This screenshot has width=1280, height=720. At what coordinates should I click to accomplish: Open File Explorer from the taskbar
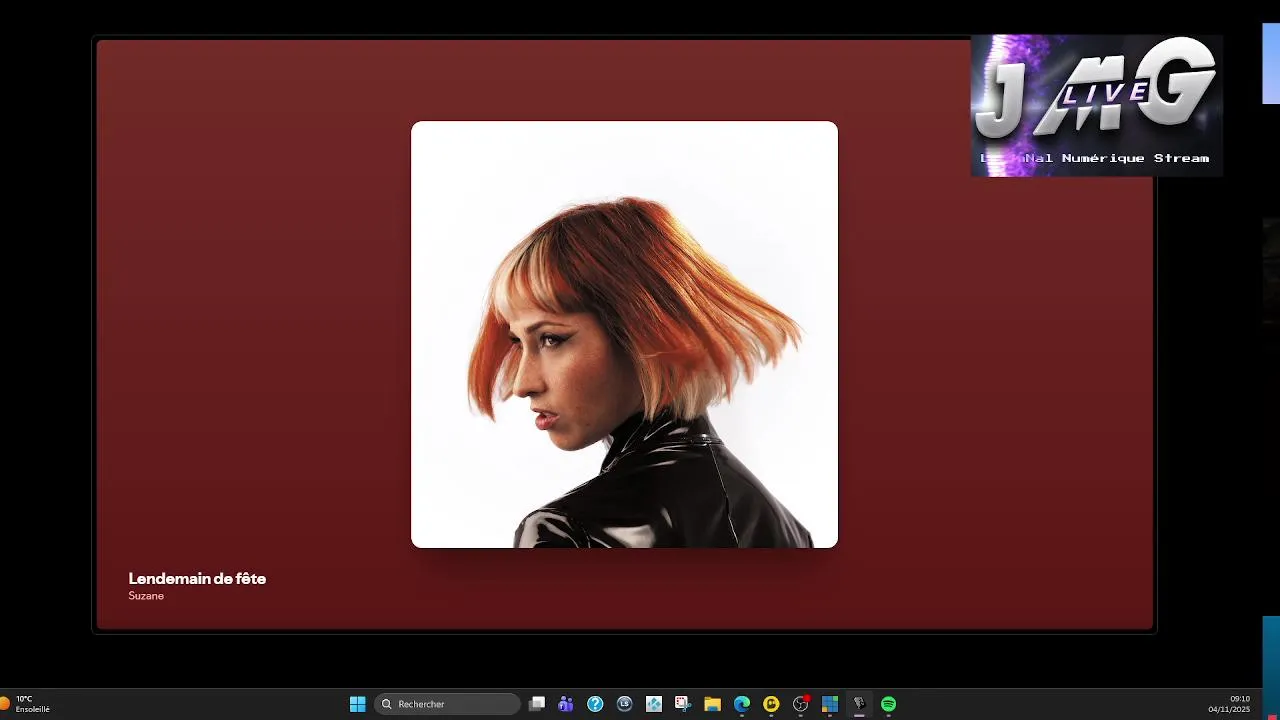(712, 704)
